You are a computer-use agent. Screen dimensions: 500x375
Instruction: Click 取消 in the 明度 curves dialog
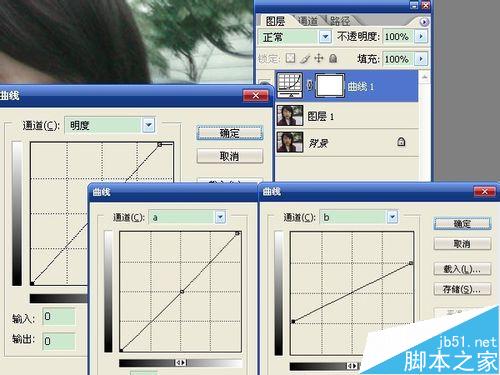(x=230, y=156)
